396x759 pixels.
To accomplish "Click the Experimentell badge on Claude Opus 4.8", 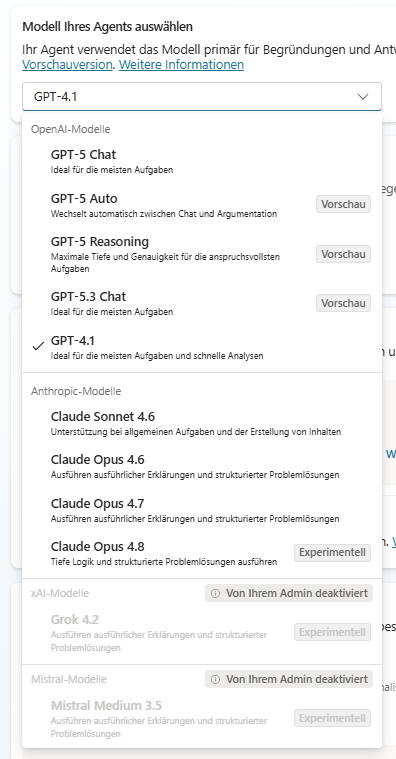I will tap(333, 553).
